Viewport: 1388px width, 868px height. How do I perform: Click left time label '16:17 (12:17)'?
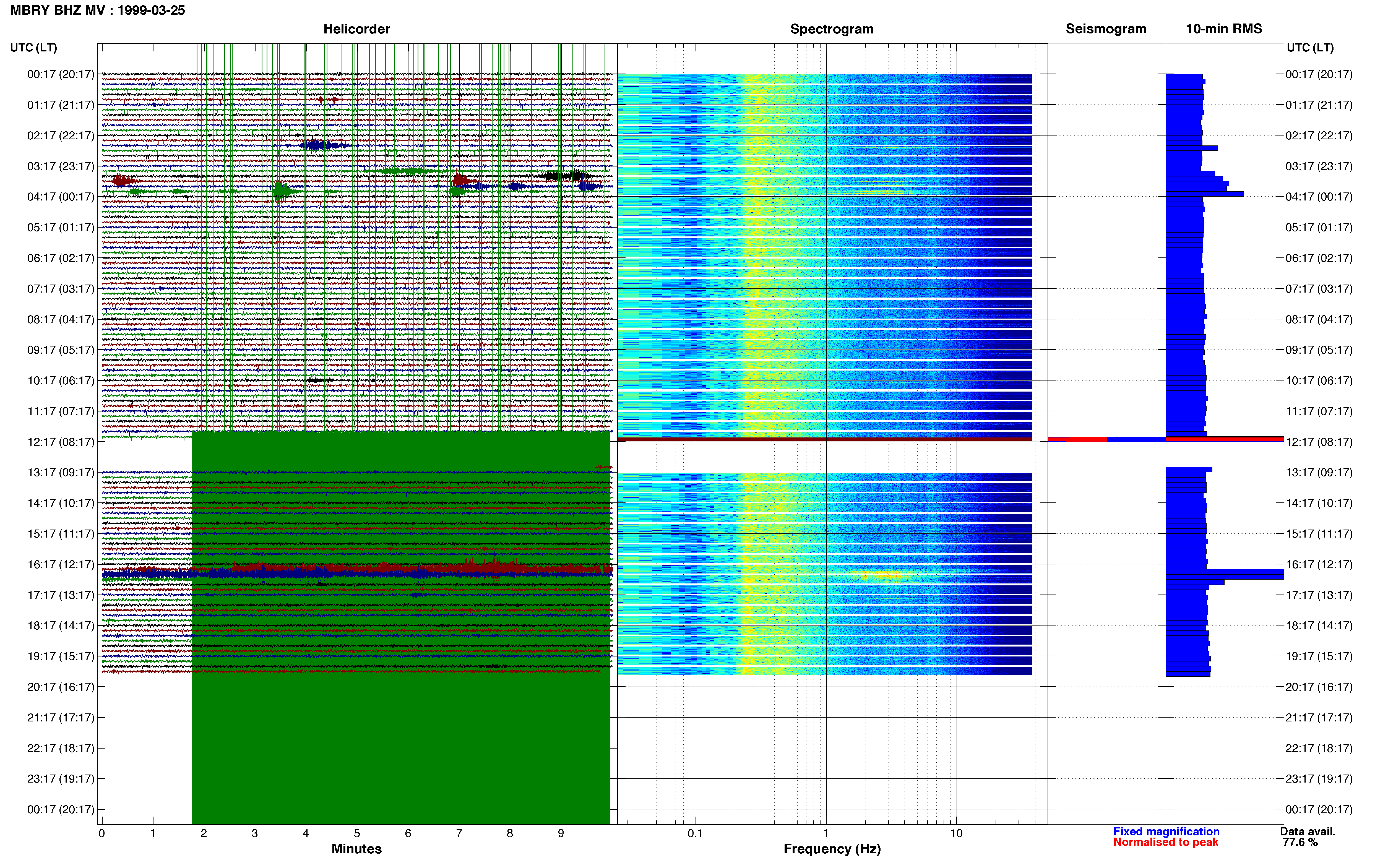(61, 564)
